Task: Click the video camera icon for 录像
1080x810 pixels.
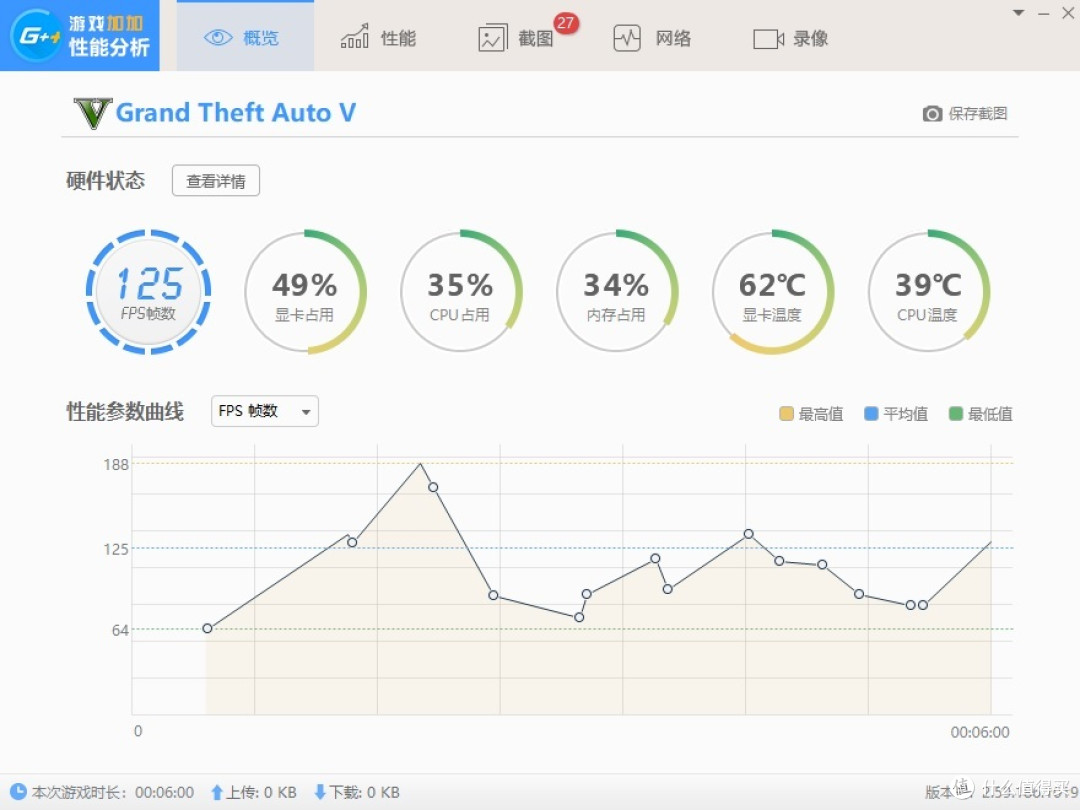Action: 768,39
